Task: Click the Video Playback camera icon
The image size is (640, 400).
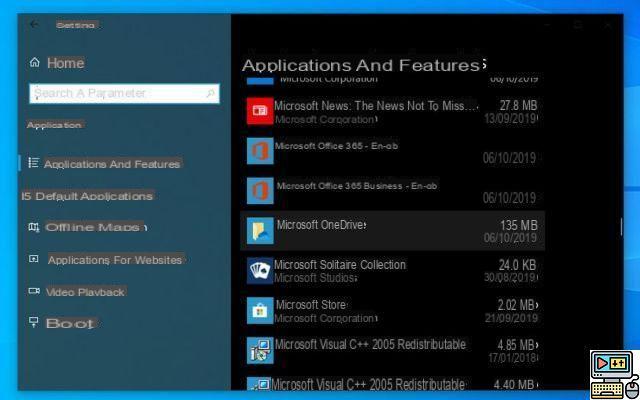Action: tap(34, 291)
